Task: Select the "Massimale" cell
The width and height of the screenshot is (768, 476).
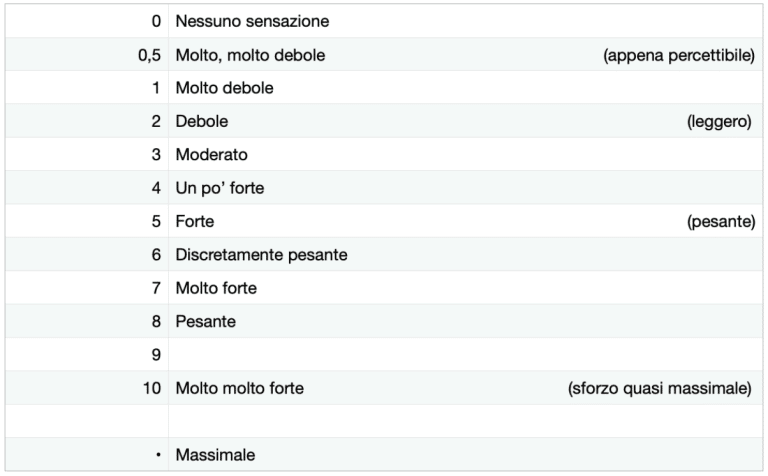Action: tap(215, 455)
